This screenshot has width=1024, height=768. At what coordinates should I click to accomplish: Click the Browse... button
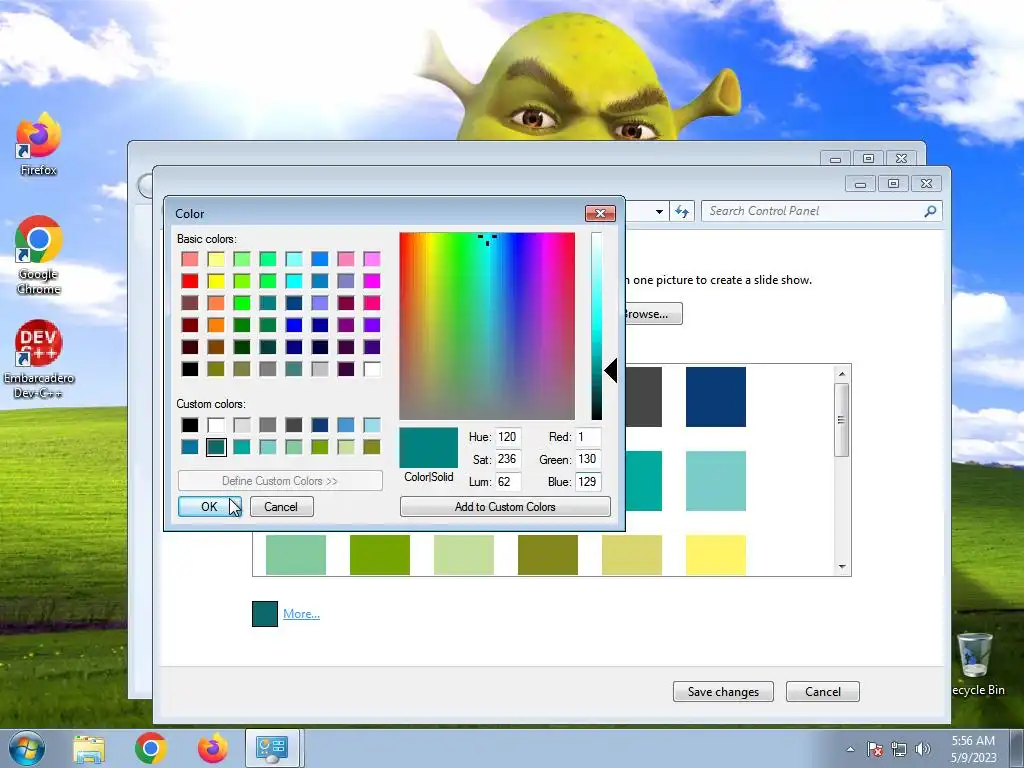click(650, 313)
